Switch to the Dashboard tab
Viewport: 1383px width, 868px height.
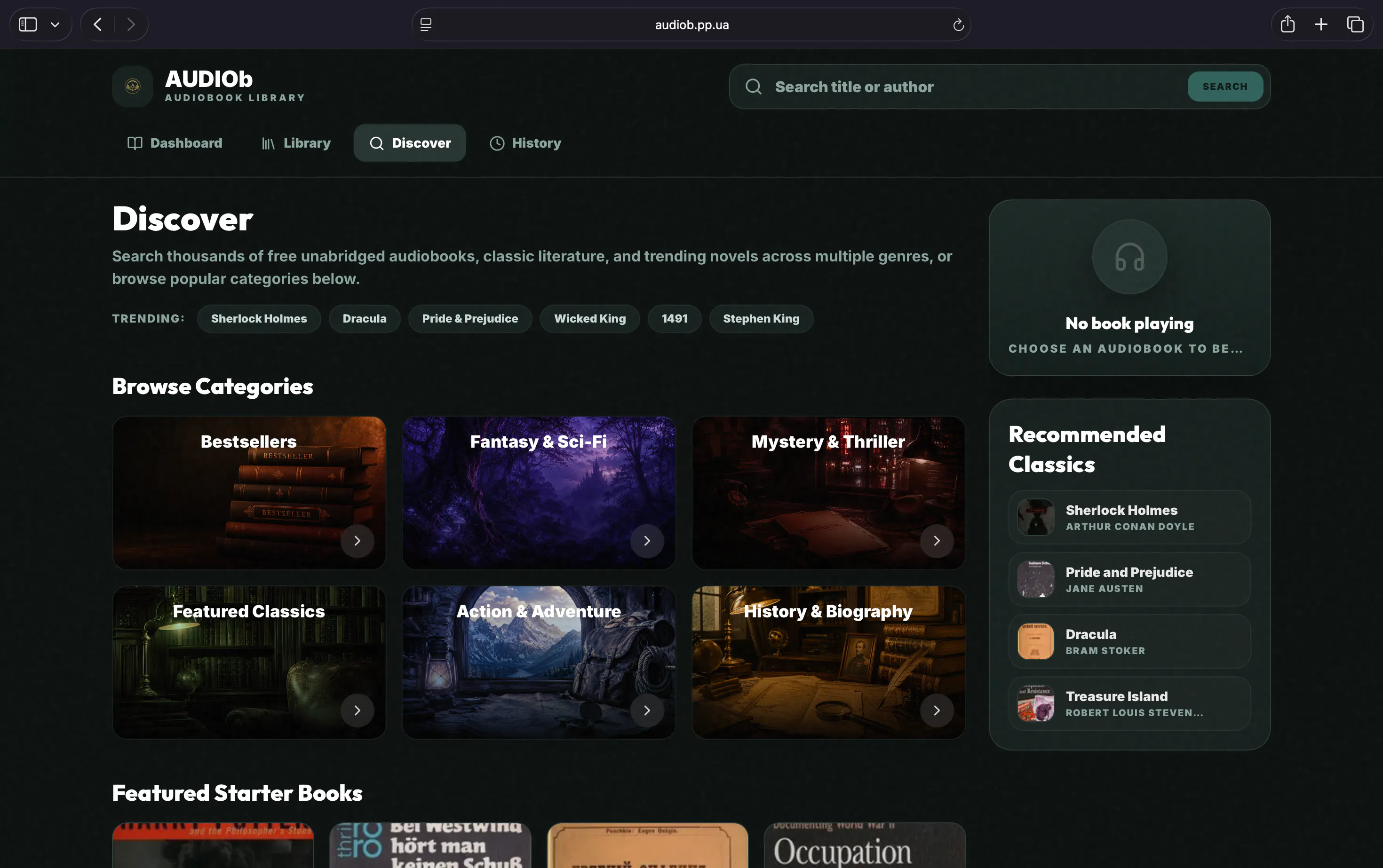[175, 143]
